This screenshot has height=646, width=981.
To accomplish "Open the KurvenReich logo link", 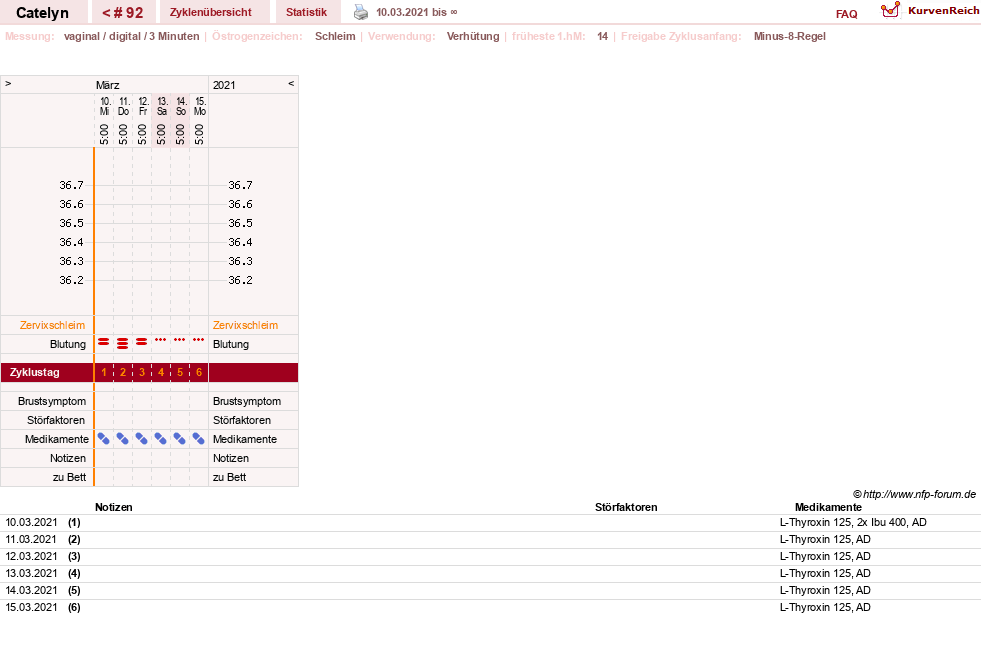I will [930, 11].
